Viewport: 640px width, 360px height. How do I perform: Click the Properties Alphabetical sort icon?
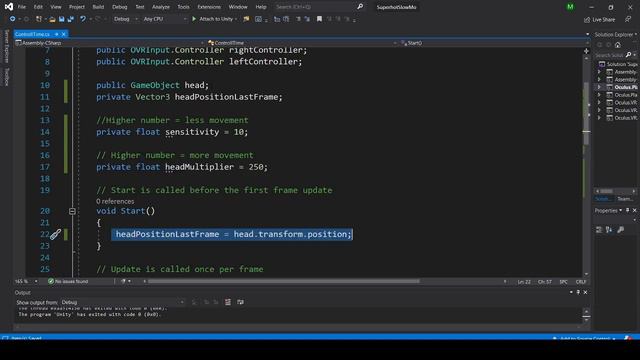[x=609, y=230]
